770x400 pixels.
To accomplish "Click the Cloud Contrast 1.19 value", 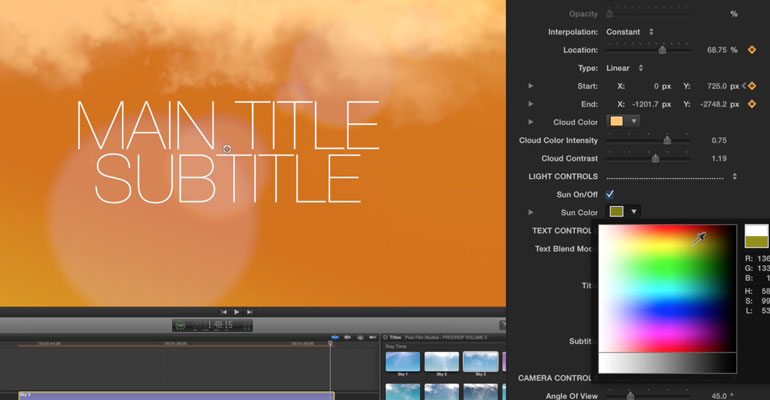I will coord(719,159).
